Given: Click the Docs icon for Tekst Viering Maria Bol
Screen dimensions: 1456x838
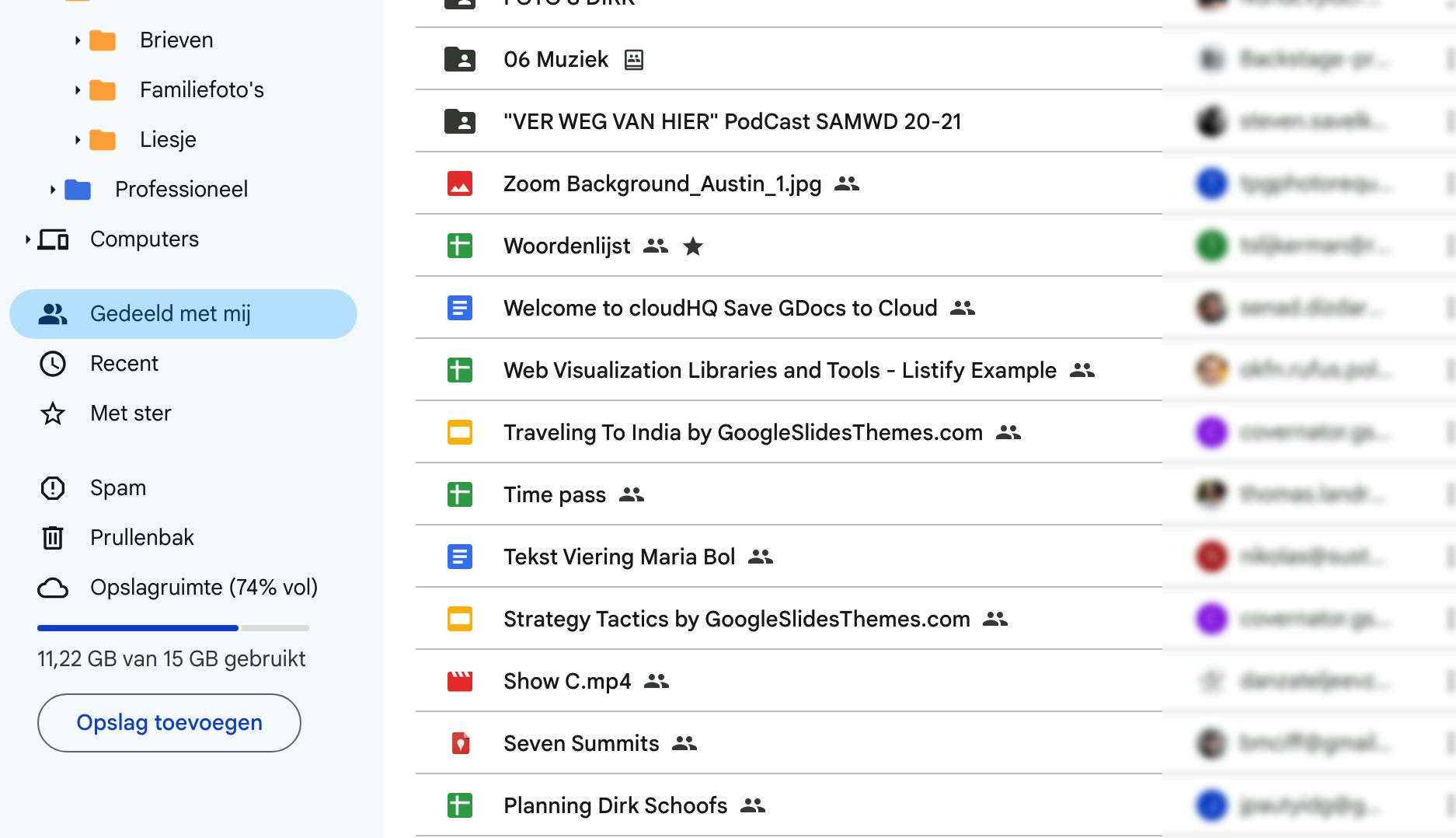Looking at the screenshot, I should point(460,557).
